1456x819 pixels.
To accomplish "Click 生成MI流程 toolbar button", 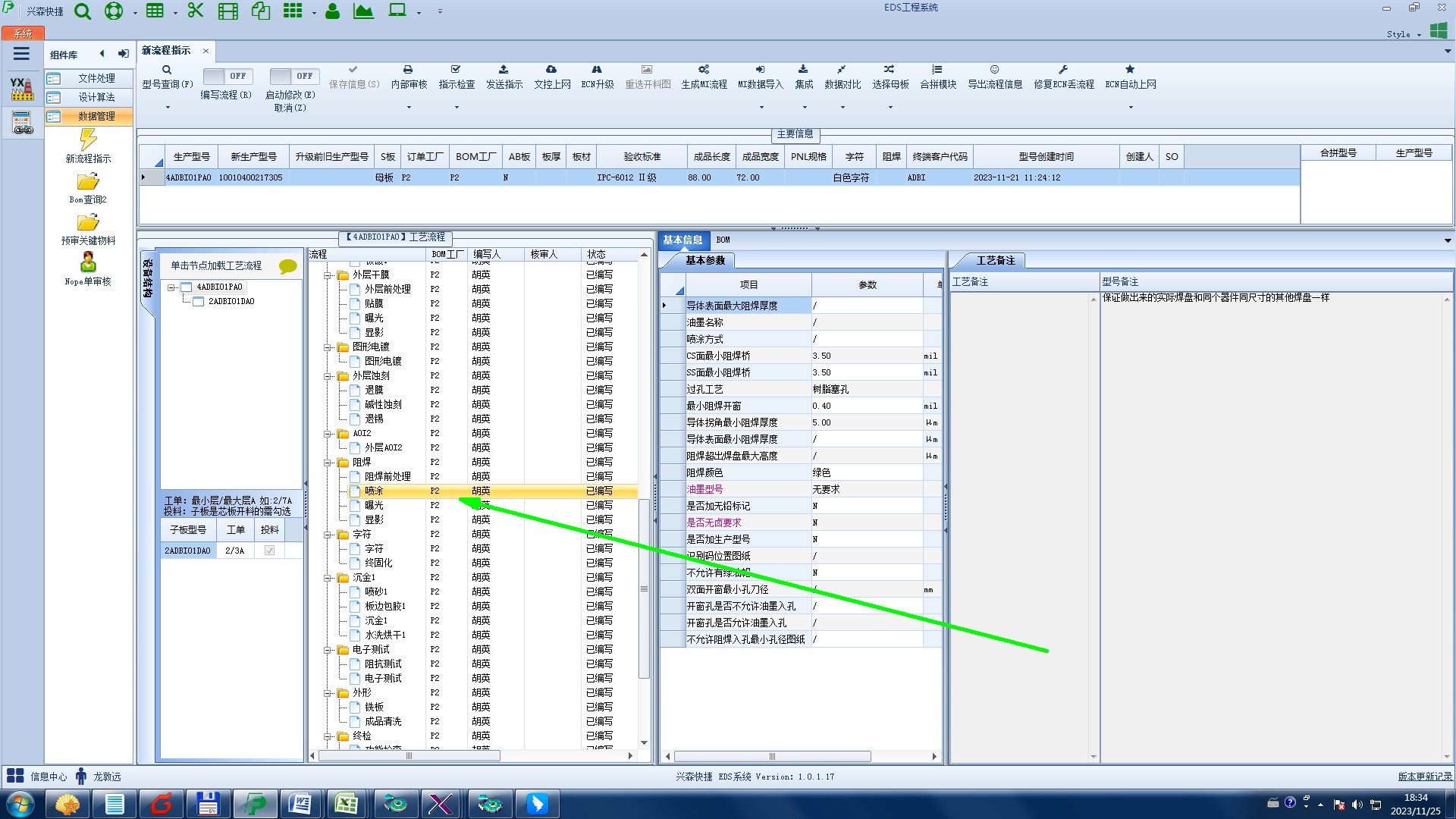I will pyautogui.click(x=704, y=77).
